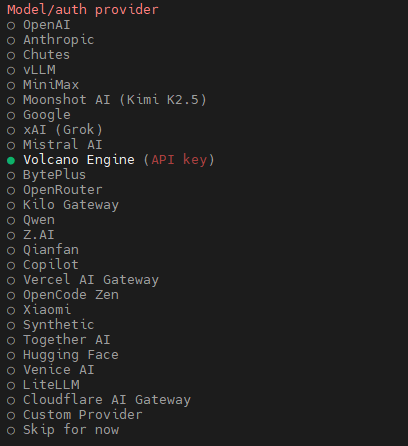Screen dimensions: 408x446
Task: Pick vLLM from the provider list
Action: click(x=31, y=70)
